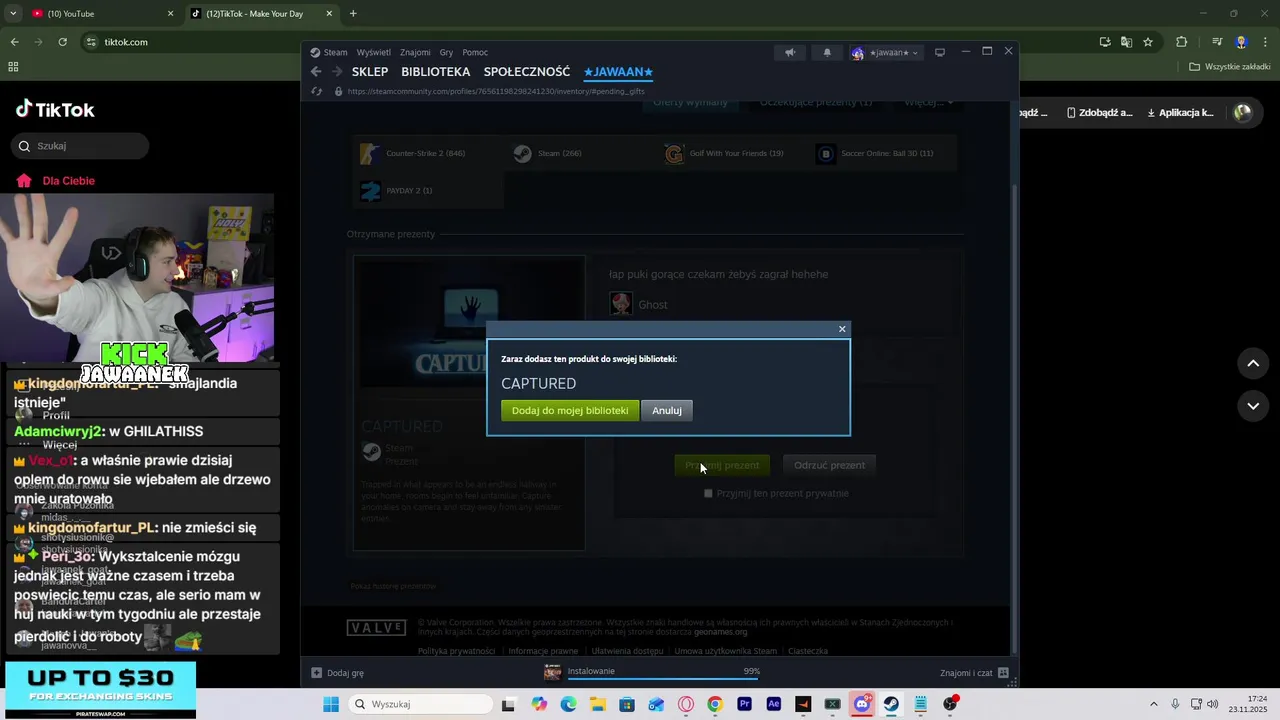Open the Chrome tab search dropdown
This screenshot has width=1280, height=720.
click(x=13, y=14)
